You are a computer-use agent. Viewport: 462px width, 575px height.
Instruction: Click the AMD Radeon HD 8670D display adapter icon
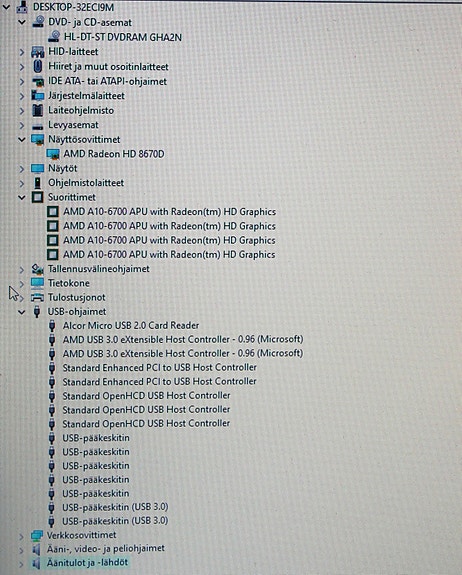(x=53, y=154)
